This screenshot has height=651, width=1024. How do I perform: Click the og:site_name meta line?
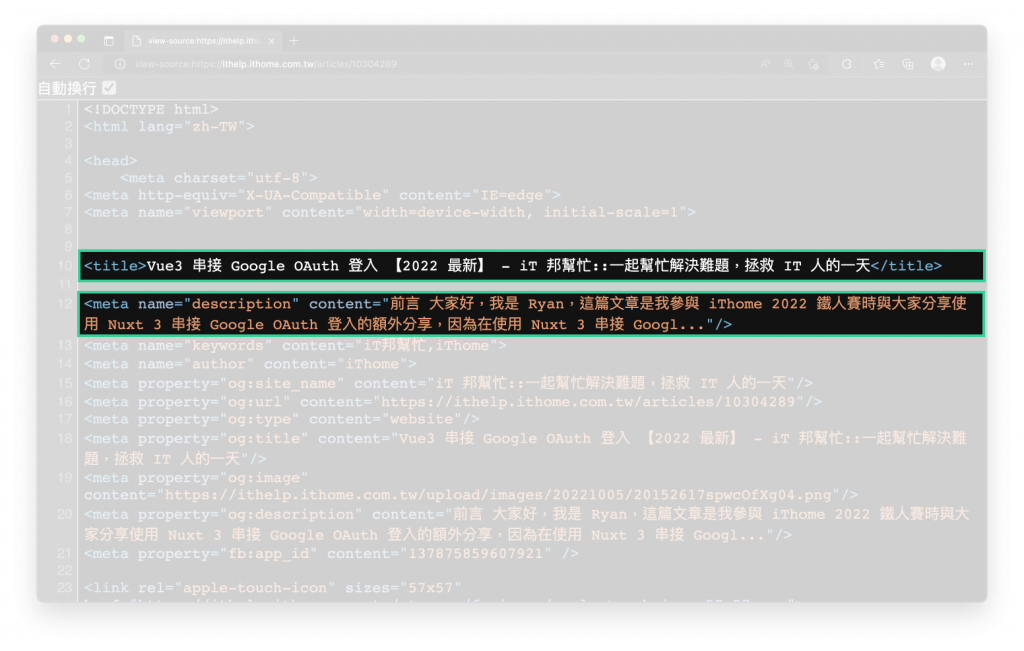[x=448, y=383]
